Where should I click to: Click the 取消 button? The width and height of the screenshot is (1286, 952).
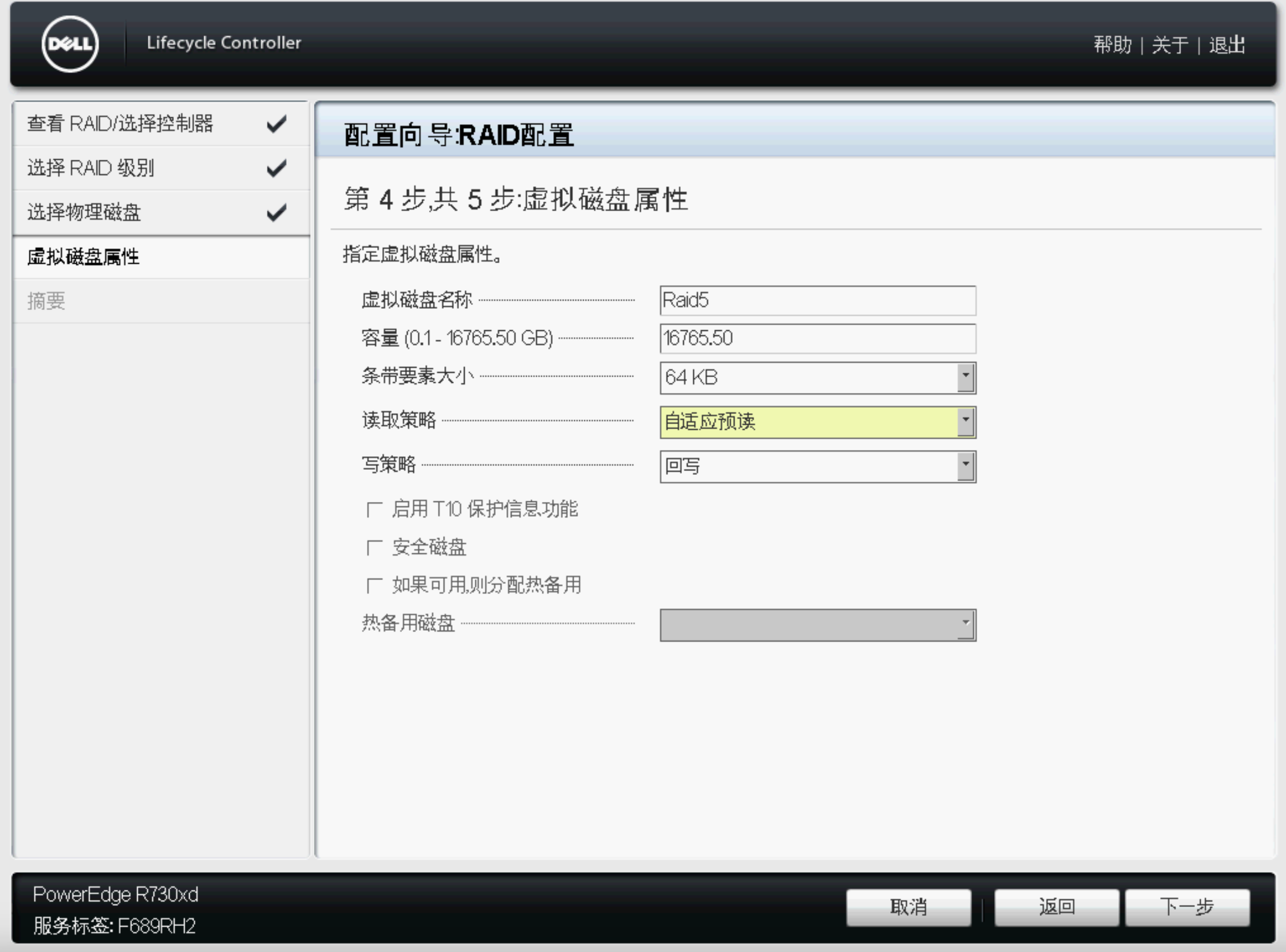click(908, 907)
